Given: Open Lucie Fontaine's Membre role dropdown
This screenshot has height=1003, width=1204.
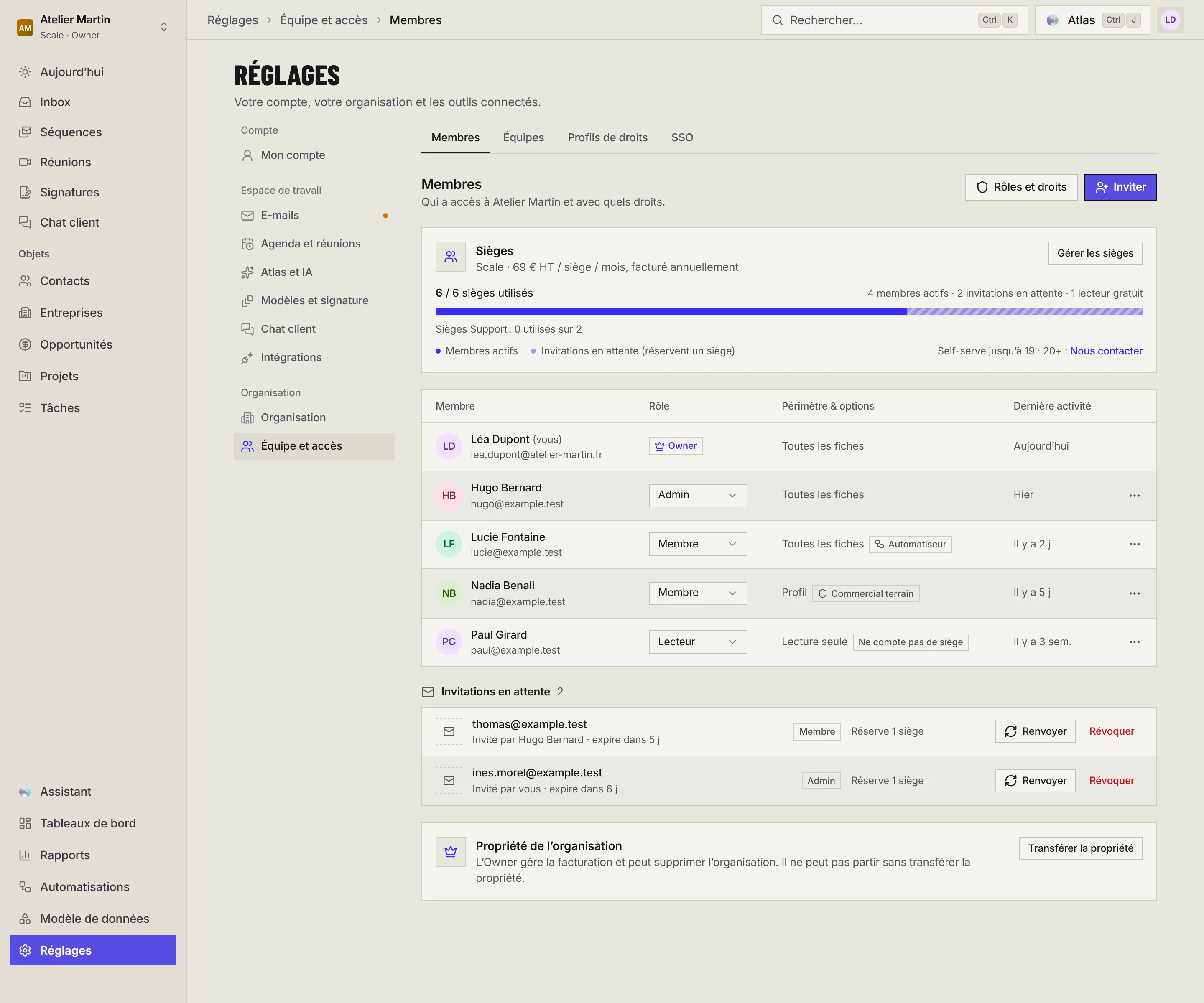Looking at the screenshot, I should coord(698,545).
